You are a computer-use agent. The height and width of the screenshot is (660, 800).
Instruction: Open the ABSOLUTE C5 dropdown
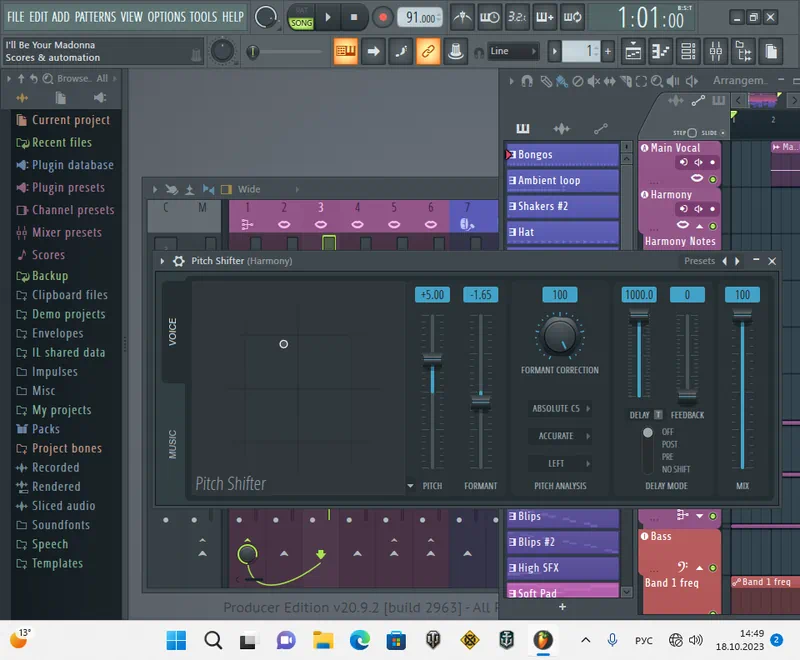(561, 409)
